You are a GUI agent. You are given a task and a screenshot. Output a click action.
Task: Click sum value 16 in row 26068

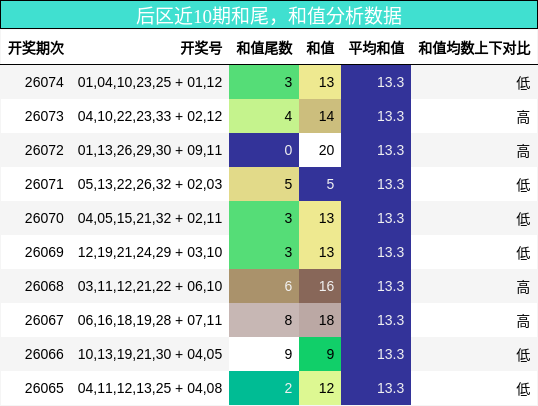[320, 286]
